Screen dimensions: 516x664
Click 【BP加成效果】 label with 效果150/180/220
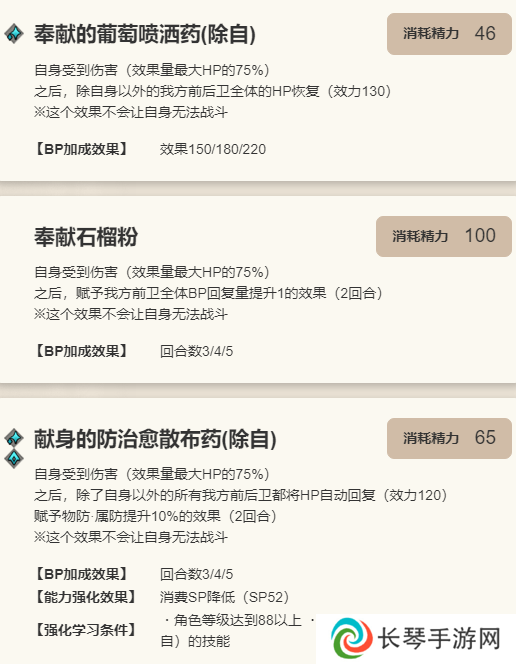coord(81,149)
